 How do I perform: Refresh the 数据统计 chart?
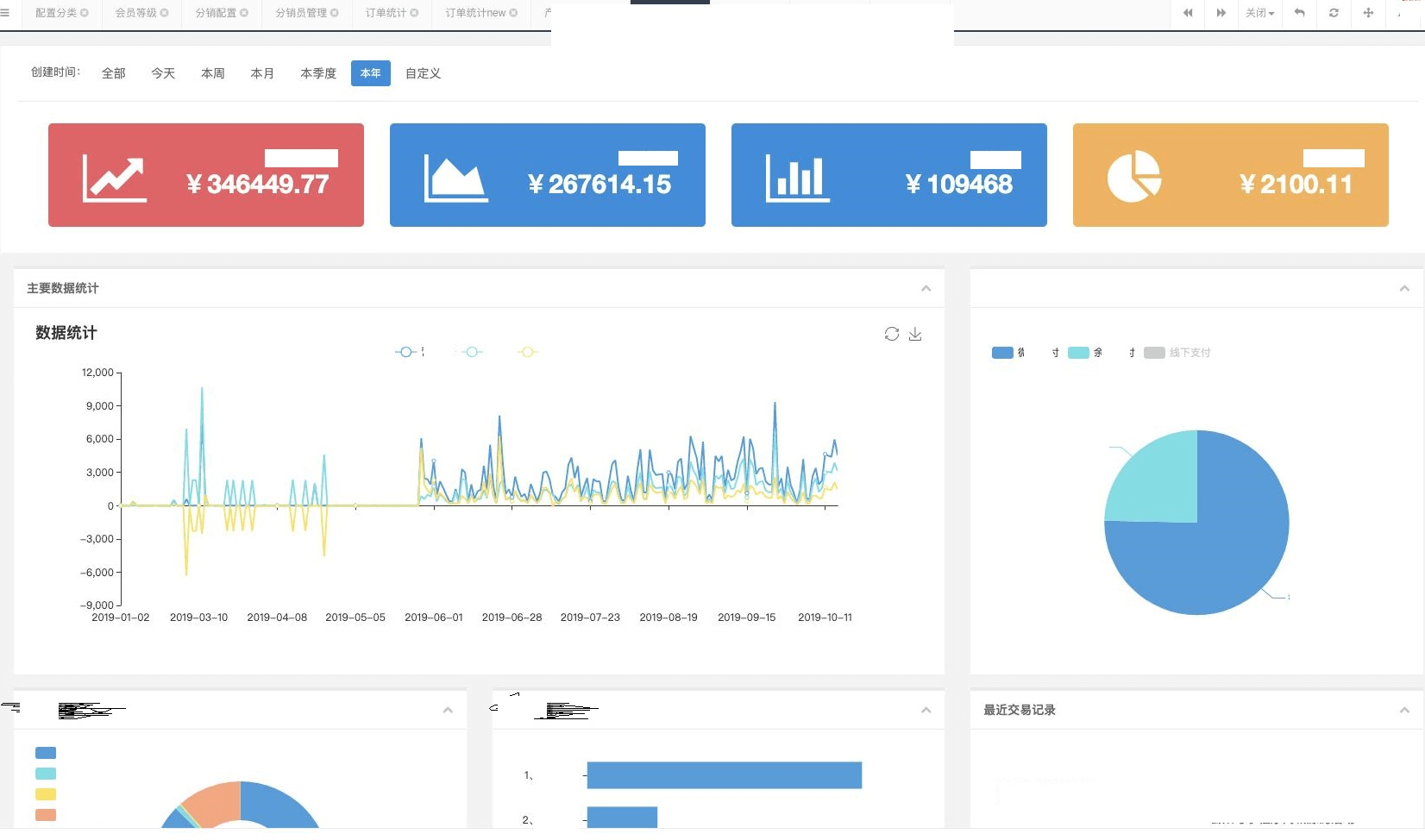[892, 334]
